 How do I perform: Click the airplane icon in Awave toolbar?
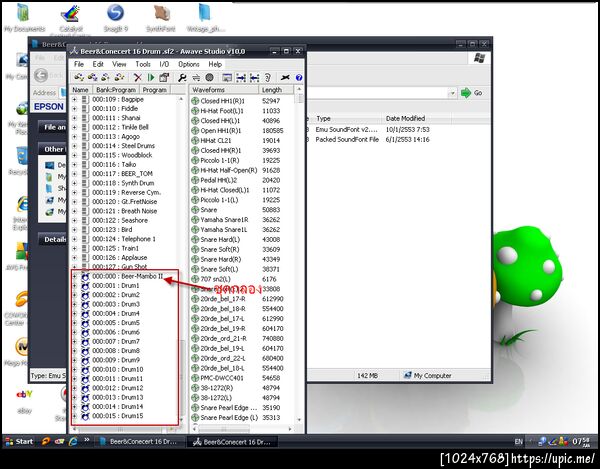point(285,78)
